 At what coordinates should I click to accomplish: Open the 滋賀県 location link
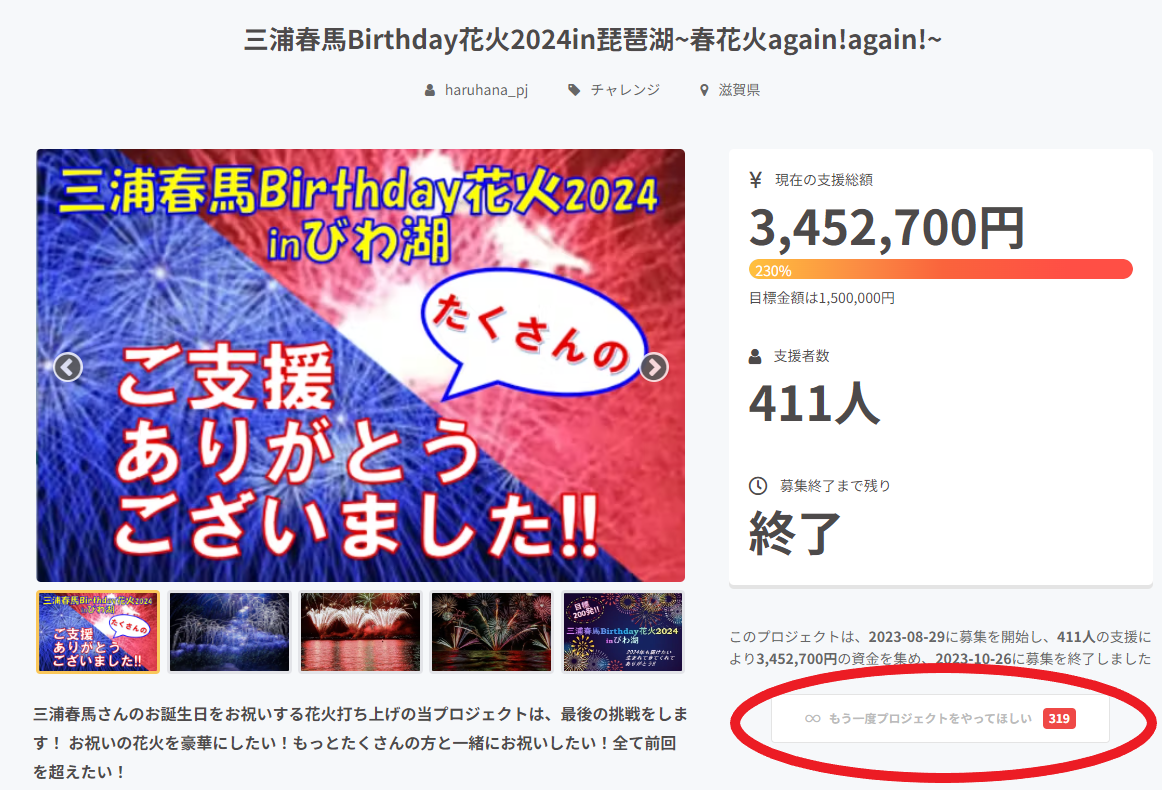coord(739,90)
